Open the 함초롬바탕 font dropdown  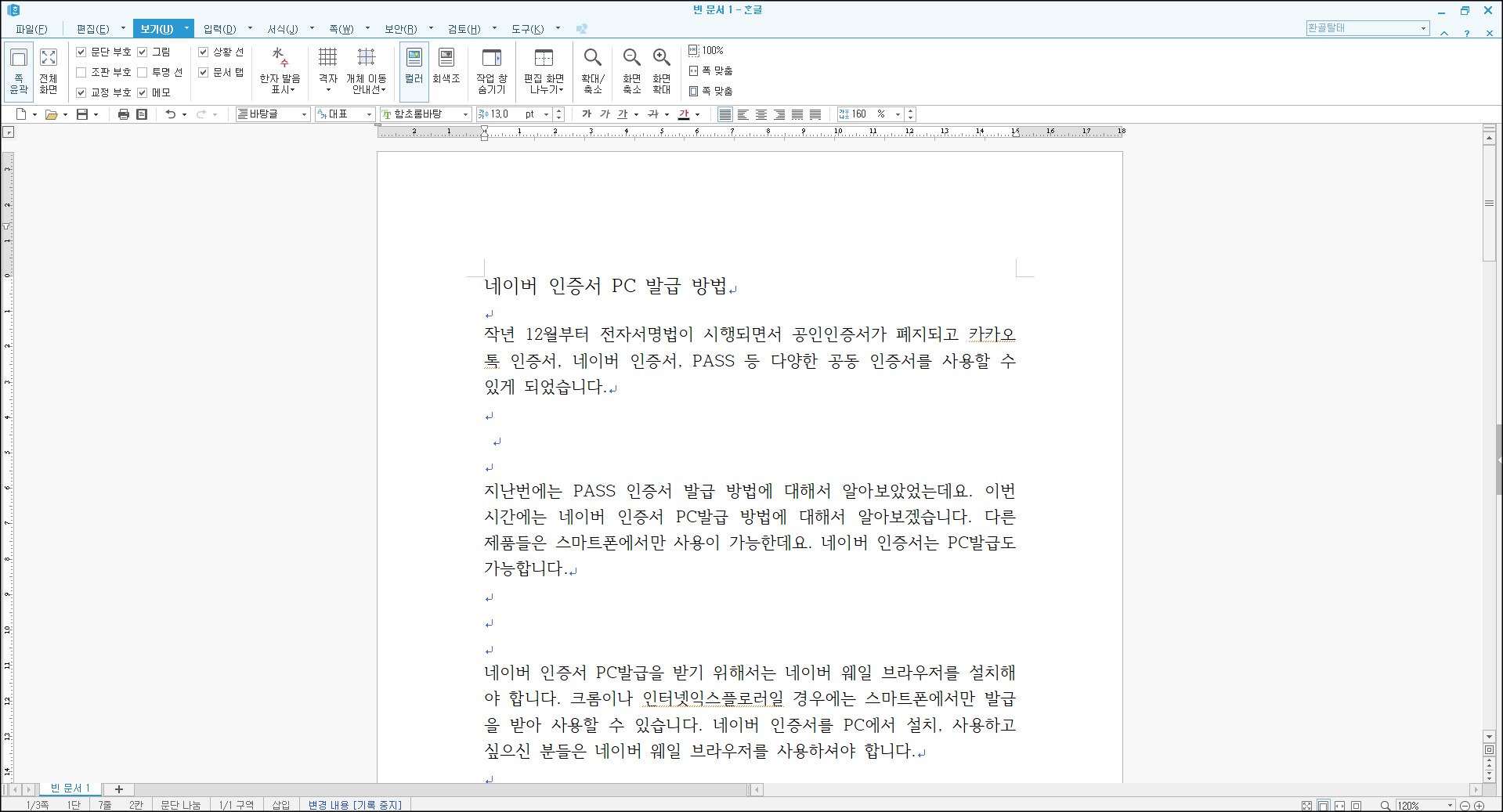[x=465, y=114]
